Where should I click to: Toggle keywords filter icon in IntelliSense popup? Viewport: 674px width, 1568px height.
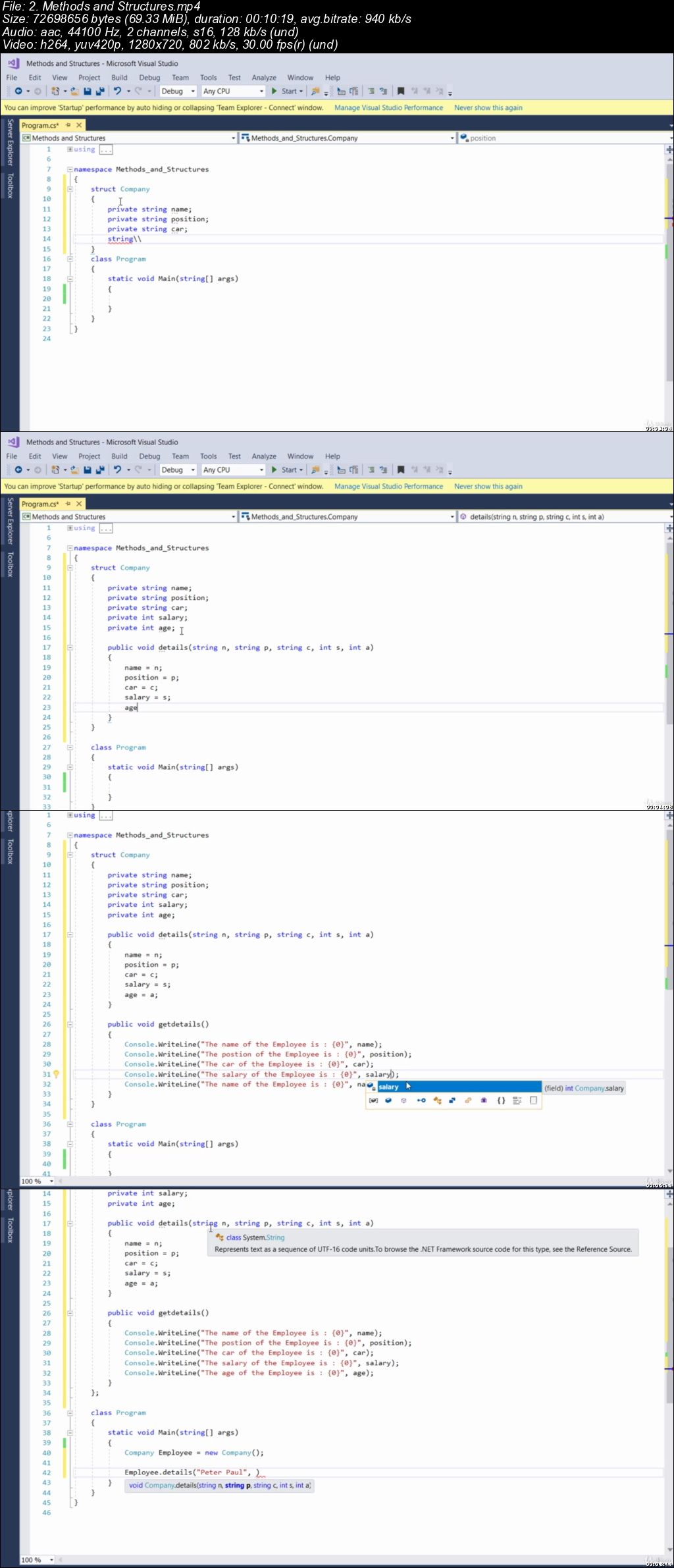tap(517, 1100)
